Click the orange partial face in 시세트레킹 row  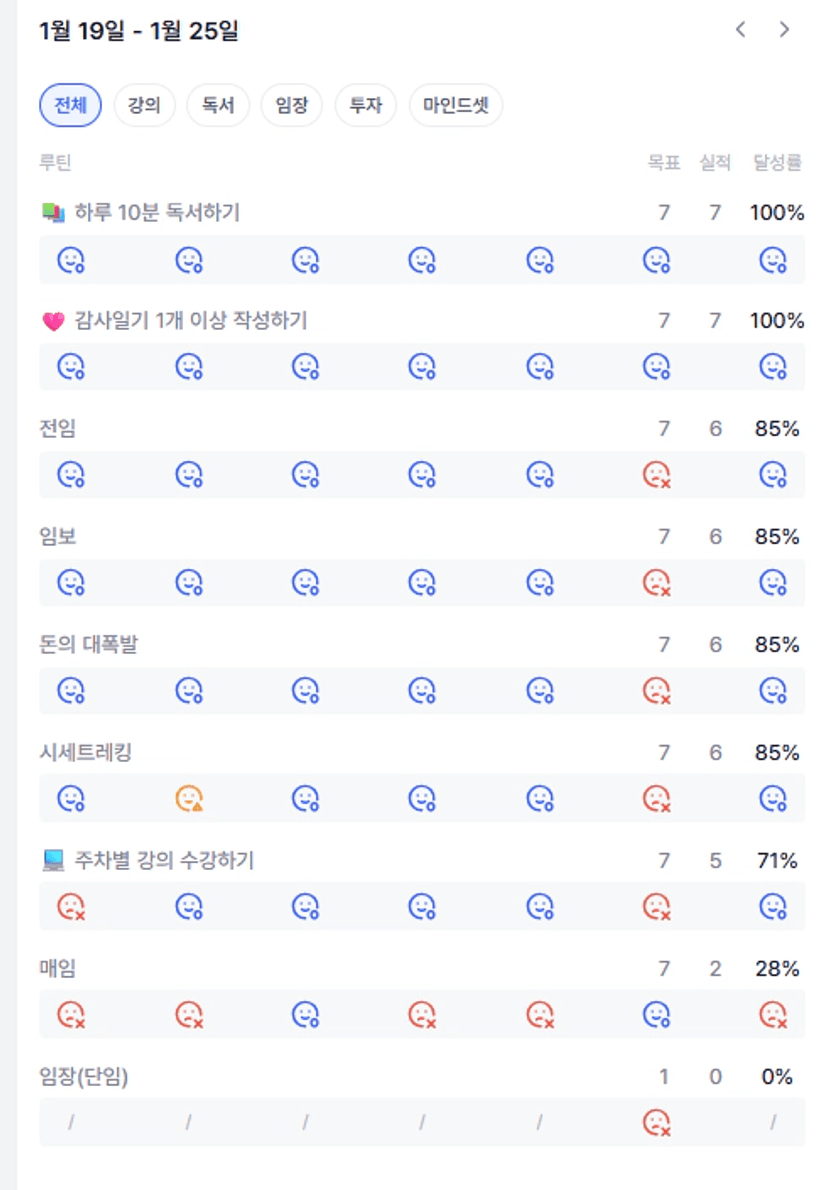[x=188, y=798]
